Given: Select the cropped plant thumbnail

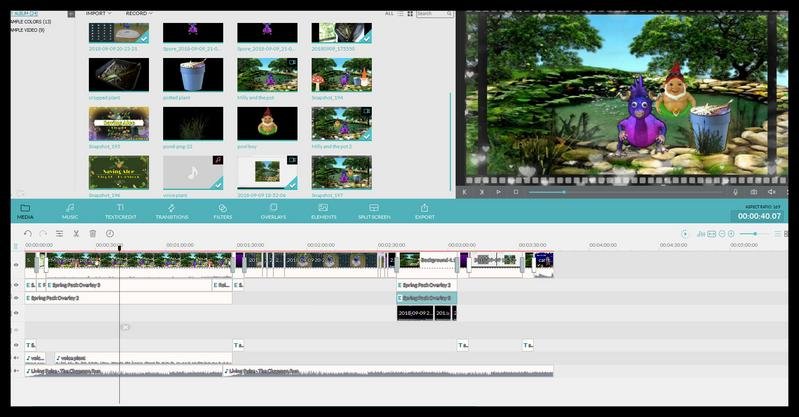Looking at the screenshot, I should pyautogui.click(x=119, y=74).
